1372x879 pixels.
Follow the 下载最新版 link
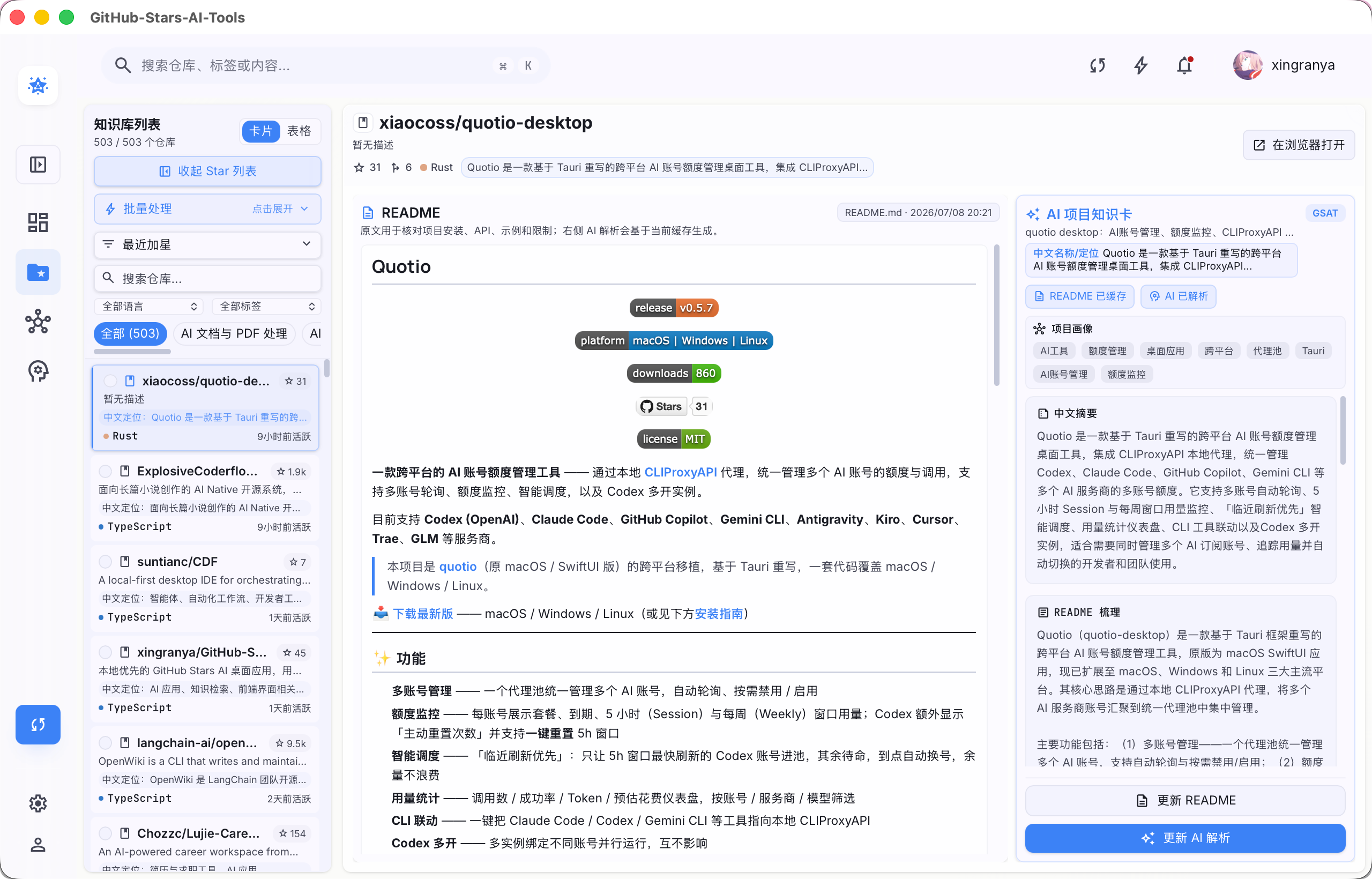(x=423, y=614)
